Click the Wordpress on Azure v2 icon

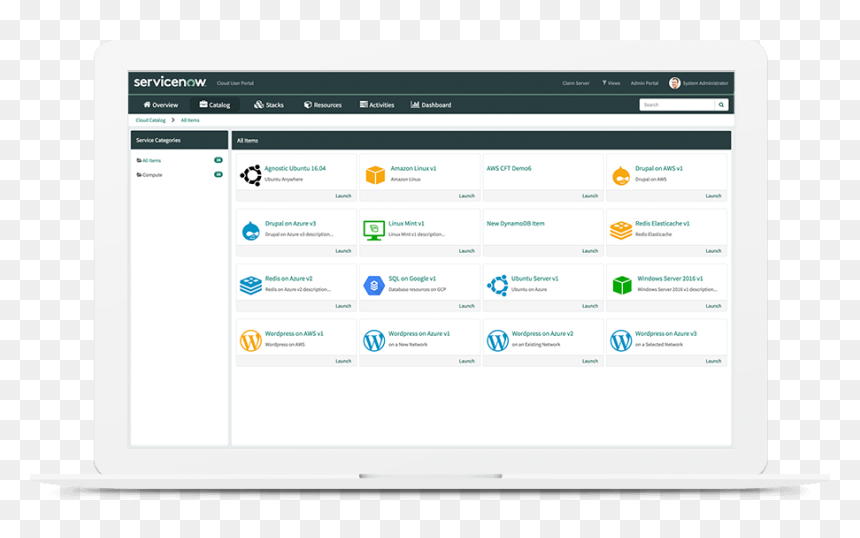497,341
